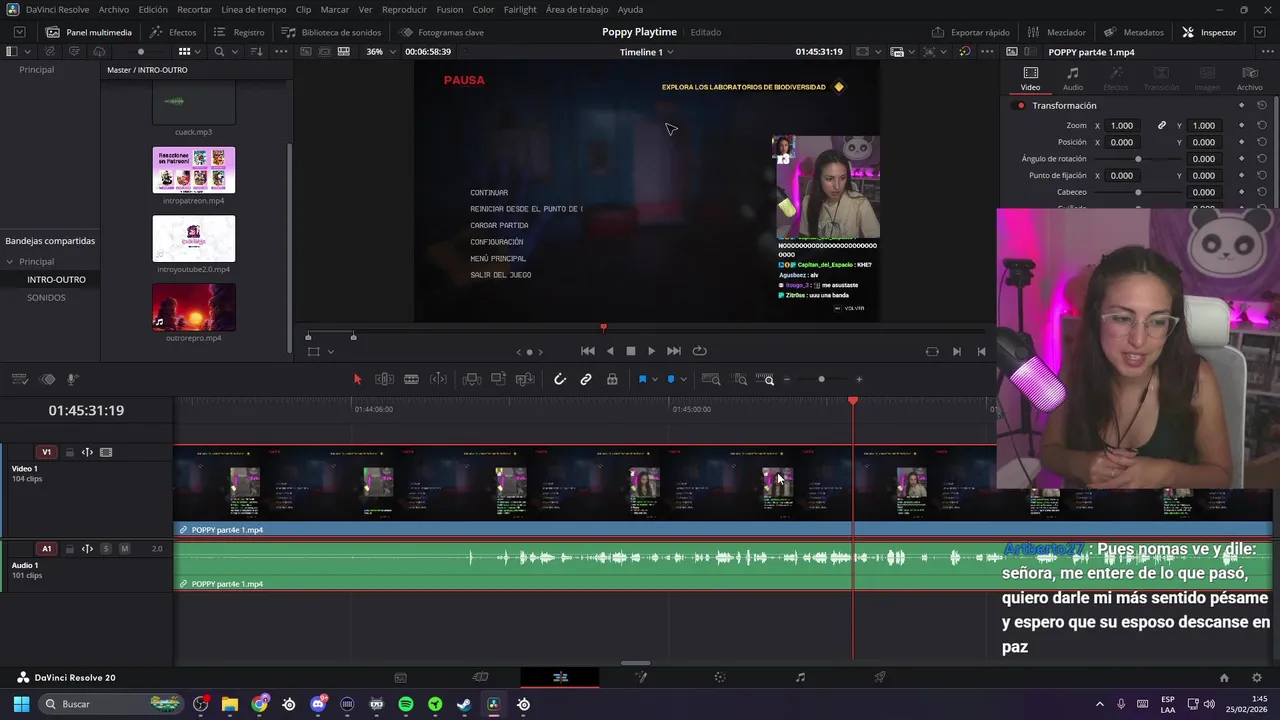Adjust the Ángulo de rotación slider

(x=1138, y=159)
